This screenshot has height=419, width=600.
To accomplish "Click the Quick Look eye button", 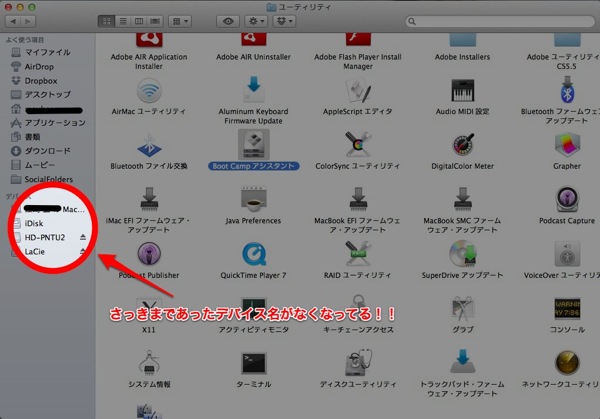I will point(228,21).
